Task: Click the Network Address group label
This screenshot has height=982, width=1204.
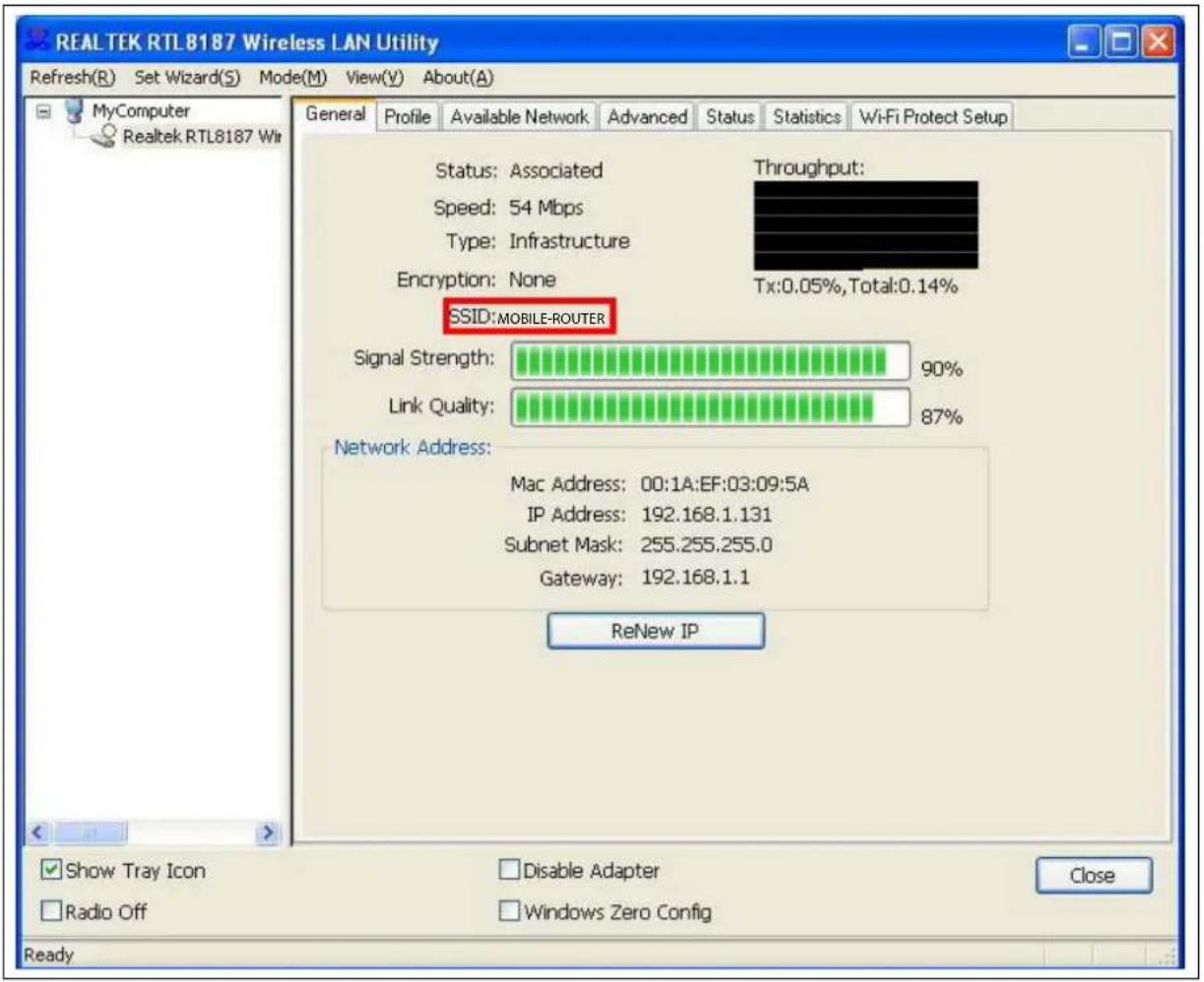Action: [x=412, y=448]
